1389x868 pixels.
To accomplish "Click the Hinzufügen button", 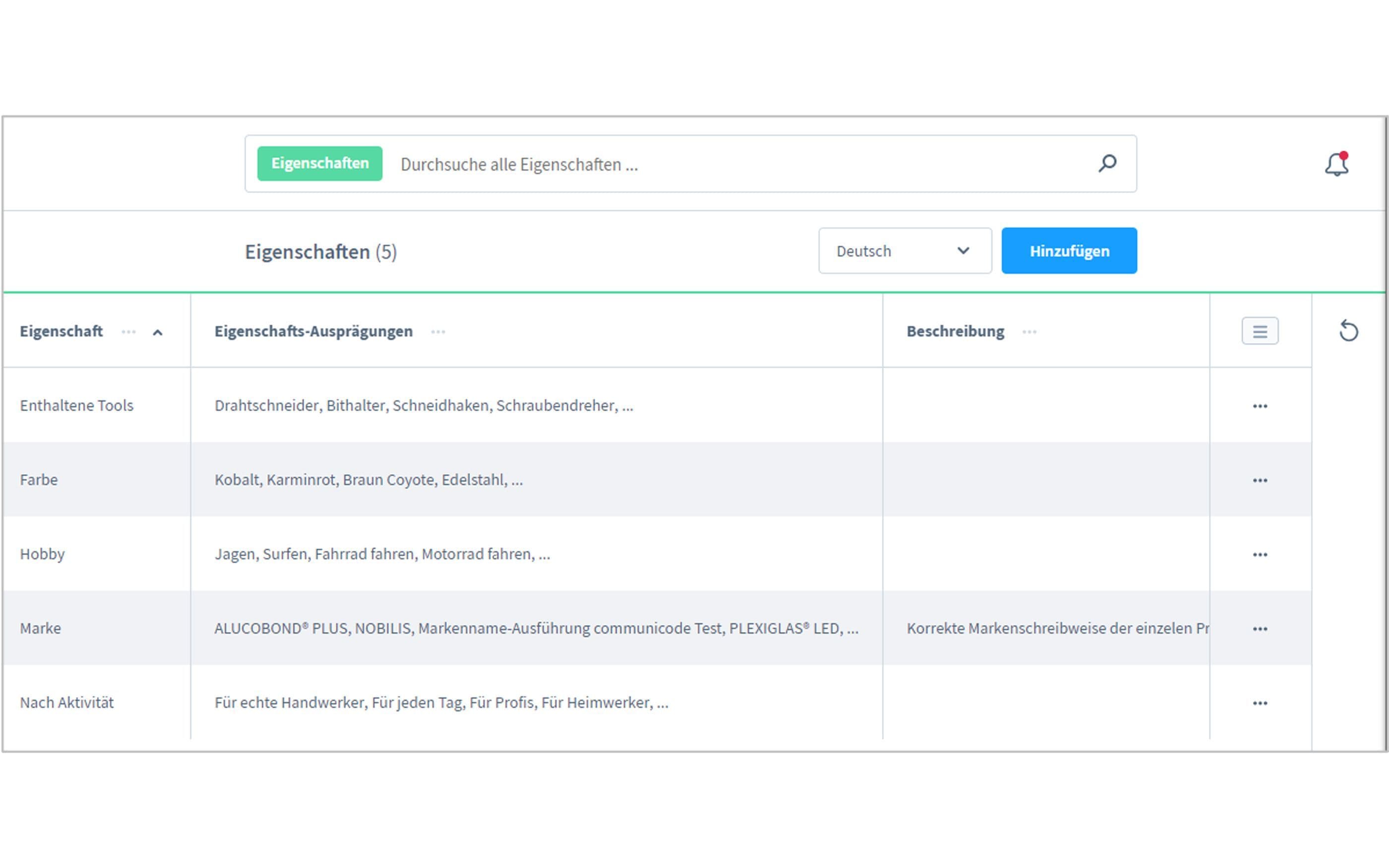I will (1069, 251).
